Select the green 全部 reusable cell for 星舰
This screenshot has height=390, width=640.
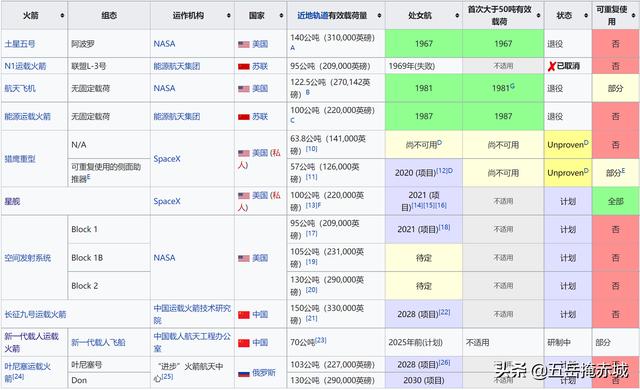(x=616, y=201)
